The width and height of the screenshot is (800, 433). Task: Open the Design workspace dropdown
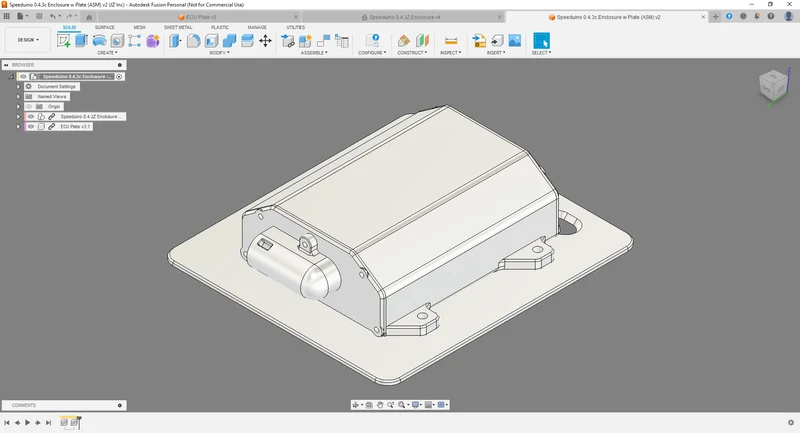pos(28,40)
